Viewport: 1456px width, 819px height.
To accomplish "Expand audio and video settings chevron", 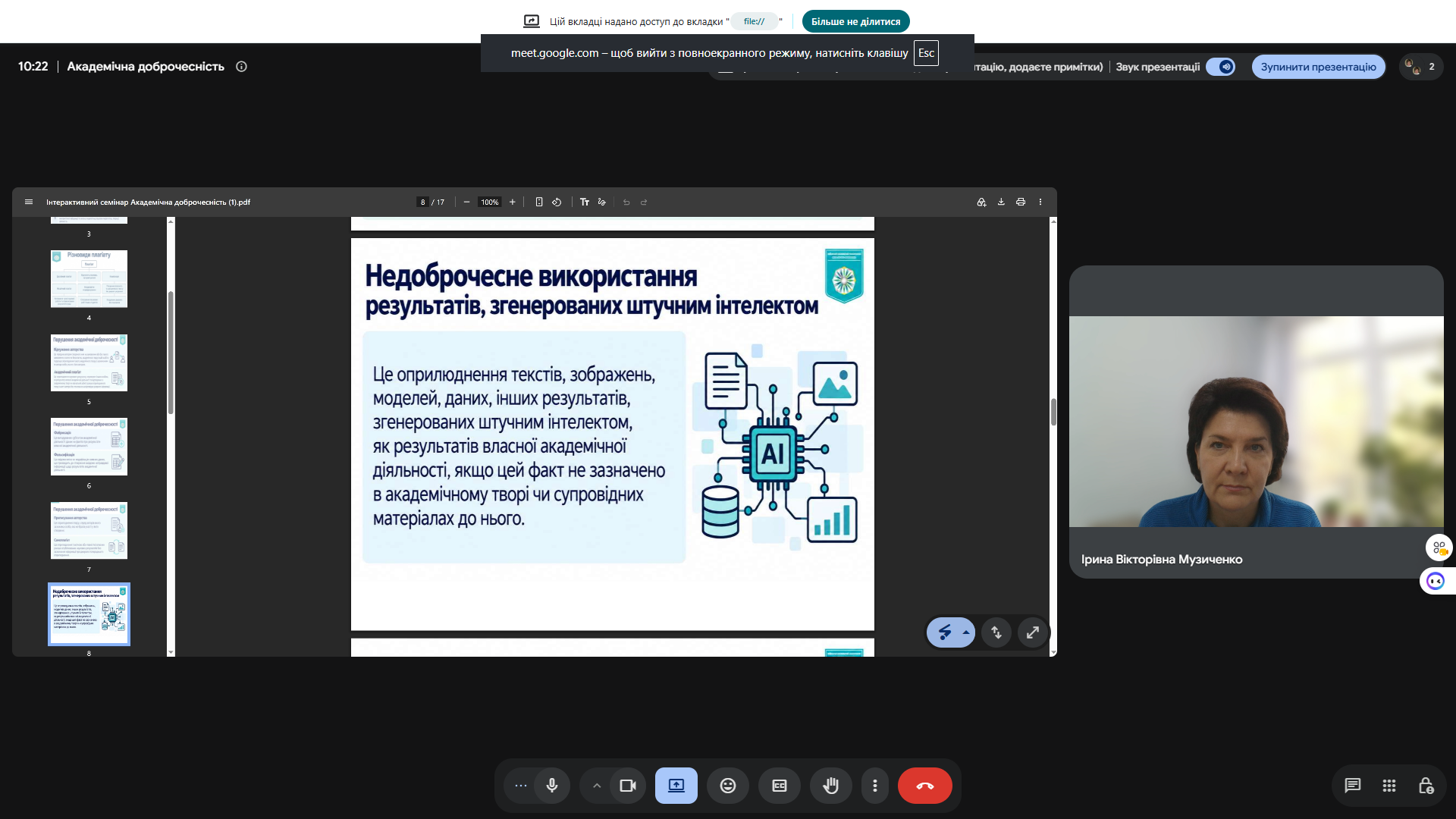I will 597,786.
